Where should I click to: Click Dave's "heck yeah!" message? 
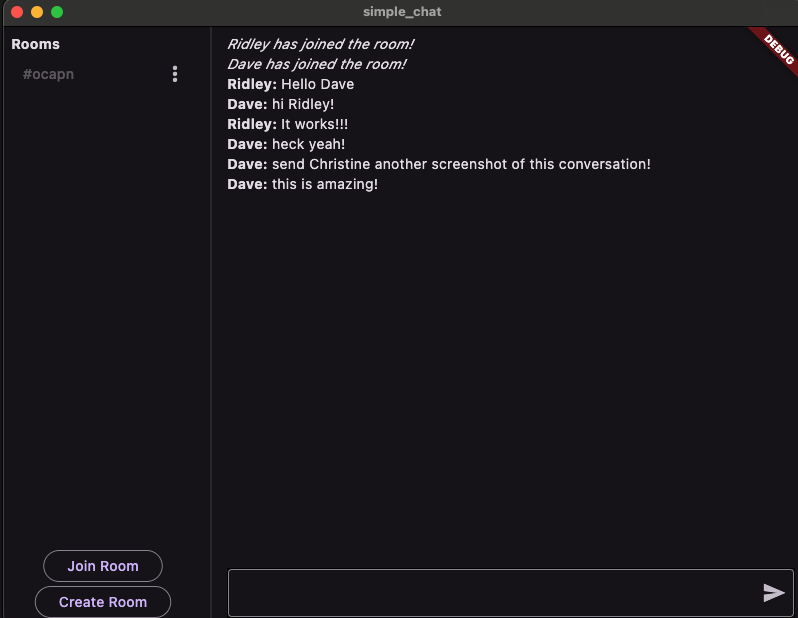(x=286, y=144)
